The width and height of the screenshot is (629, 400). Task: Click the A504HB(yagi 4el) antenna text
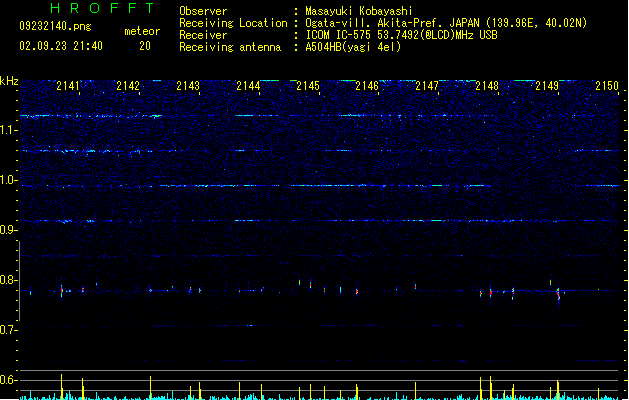pos(353,47)
